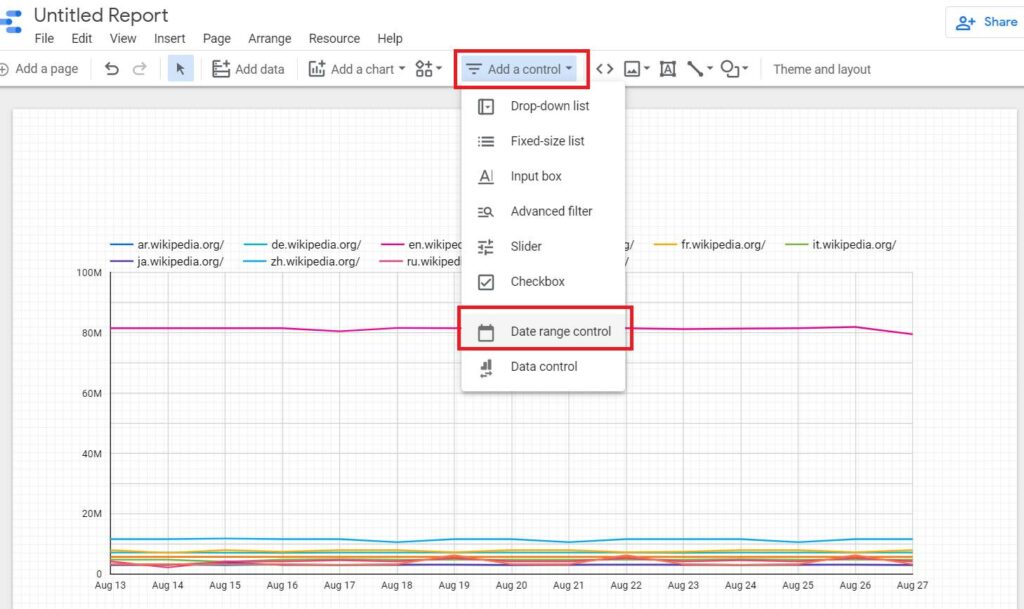Viewport: 1024px width, 609px height.
Task: Select the Line tool icon
Action: click(x=695, y=69)
